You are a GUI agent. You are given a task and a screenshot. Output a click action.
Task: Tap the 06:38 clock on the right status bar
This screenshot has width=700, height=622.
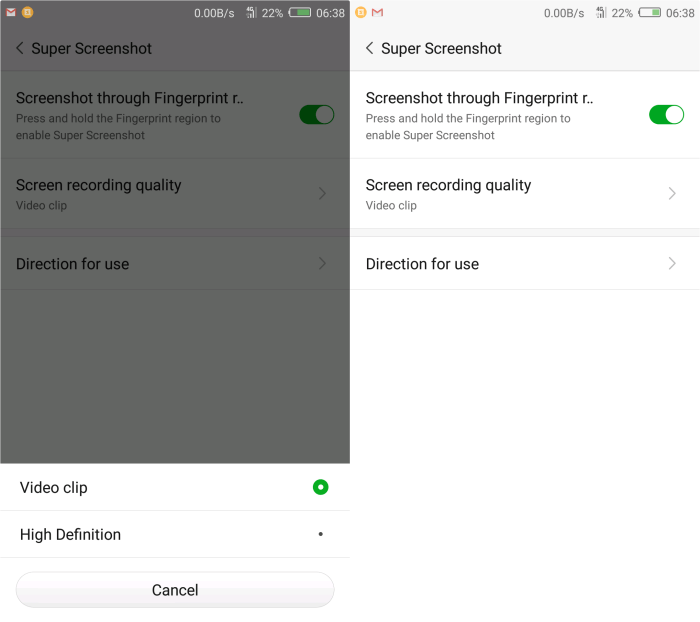point(680,13)
